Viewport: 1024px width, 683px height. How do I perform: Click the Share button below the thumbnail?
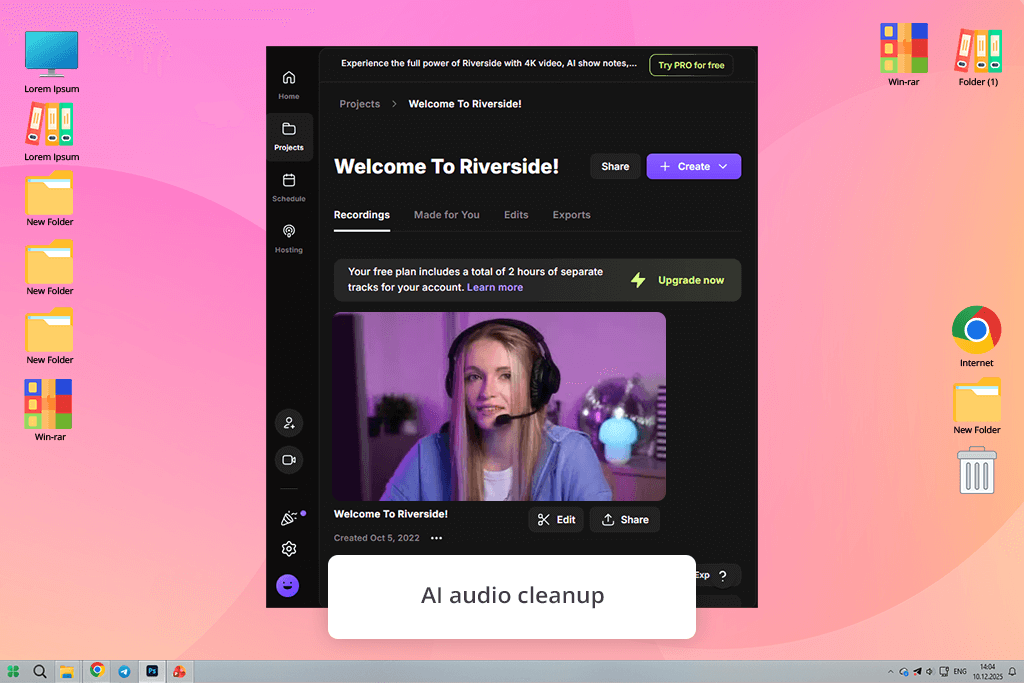[x=625, y=520]
